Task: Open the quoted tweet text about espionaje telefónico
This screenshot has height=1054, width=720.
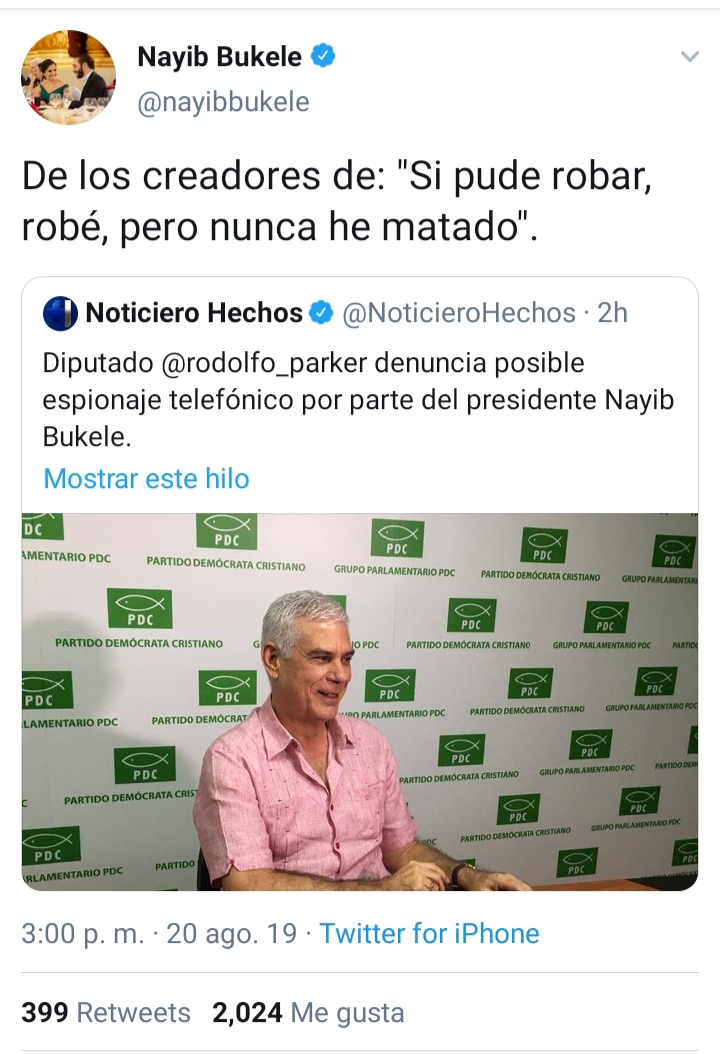Action: pos(358,399)
